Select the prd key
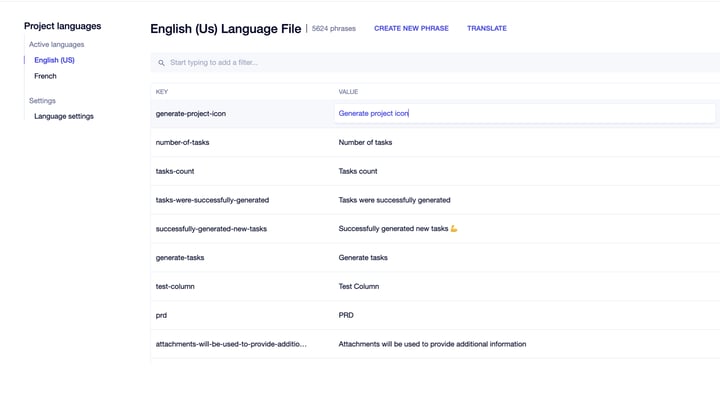Screen dimensions: 720x396 pos(161,316)
